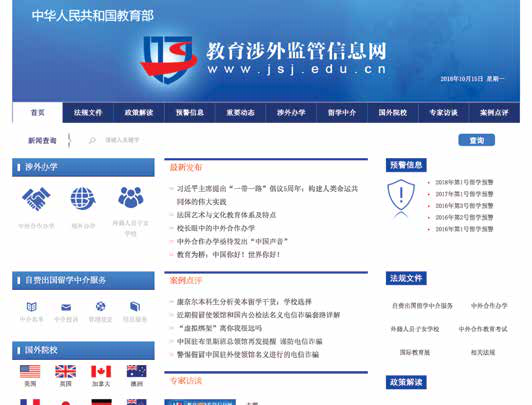Open the 法国艺术与文化教育体系及特点 article
532x405 pixels.
pyautogui.click(x=226, y=215)
